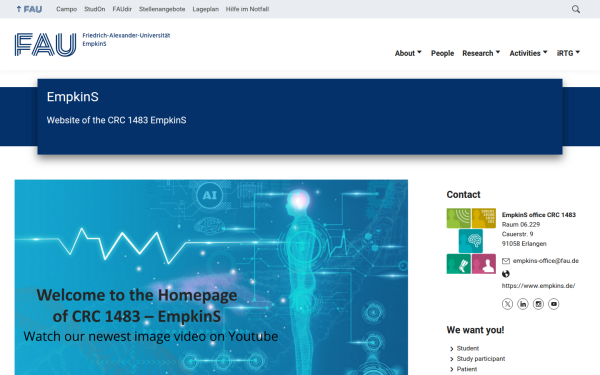The height and width of the screenshot is (375, 600).
Task: Open the Student link under We want you
Action: tap(468, 348)
